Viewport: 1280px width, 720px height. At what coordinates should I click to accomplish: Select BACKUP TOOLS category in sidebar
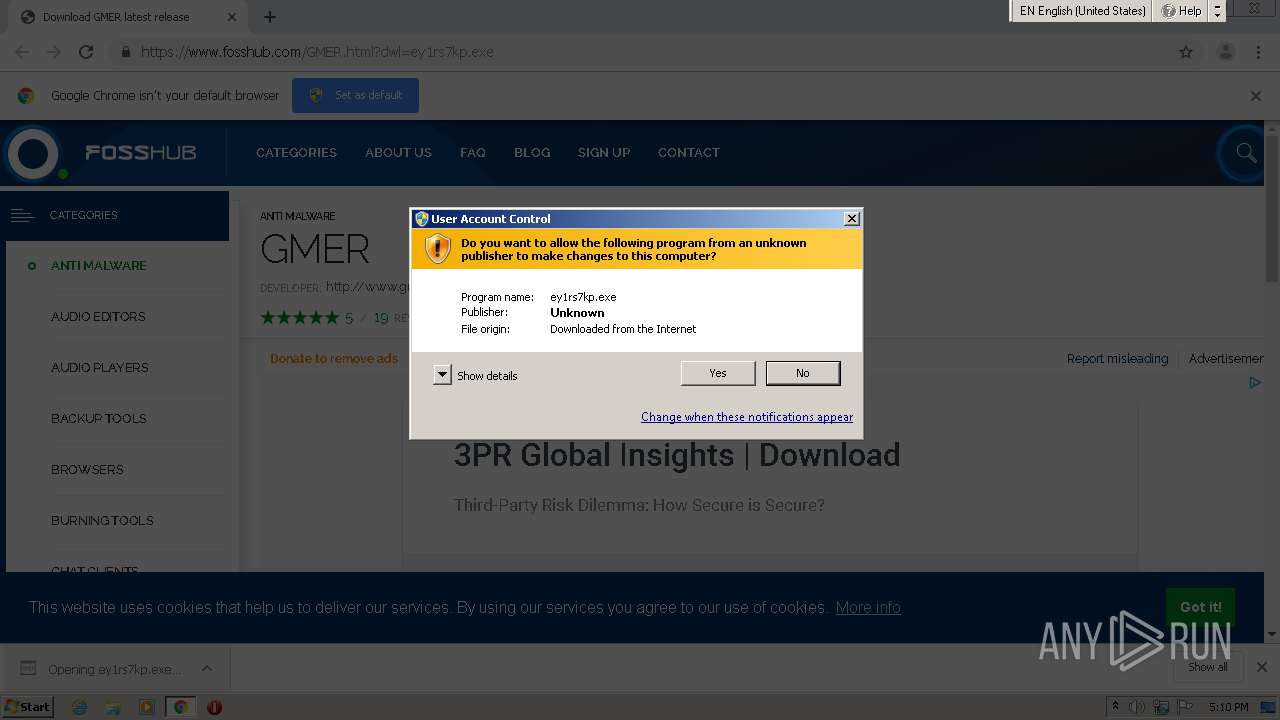[98, 419]
